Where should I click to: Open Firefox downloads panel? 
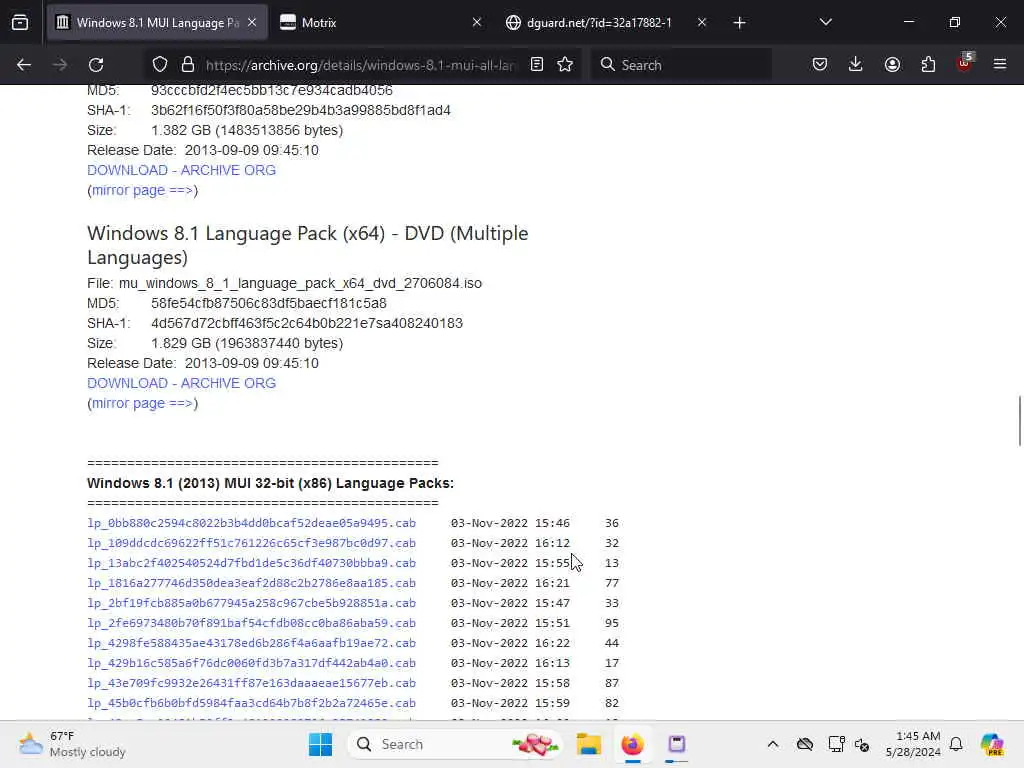click(x=856, y=65)
